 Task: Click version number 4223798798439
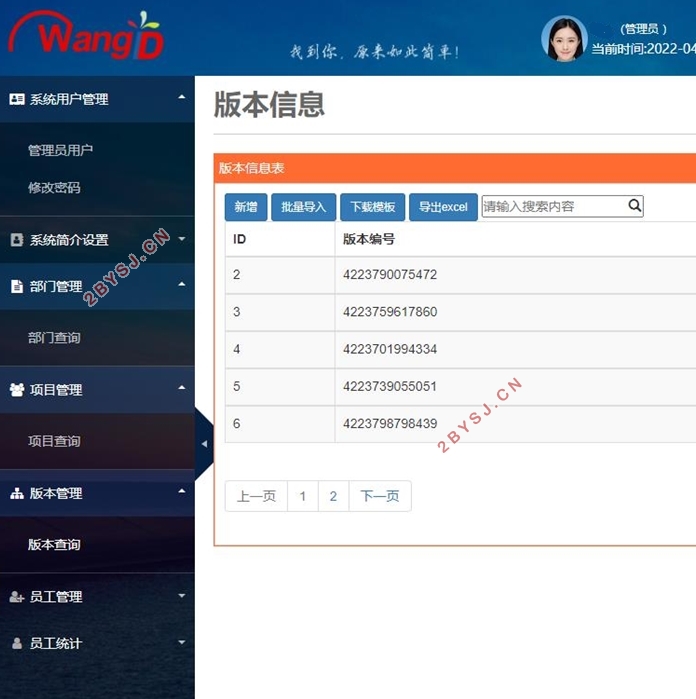[x=390, y=424]
